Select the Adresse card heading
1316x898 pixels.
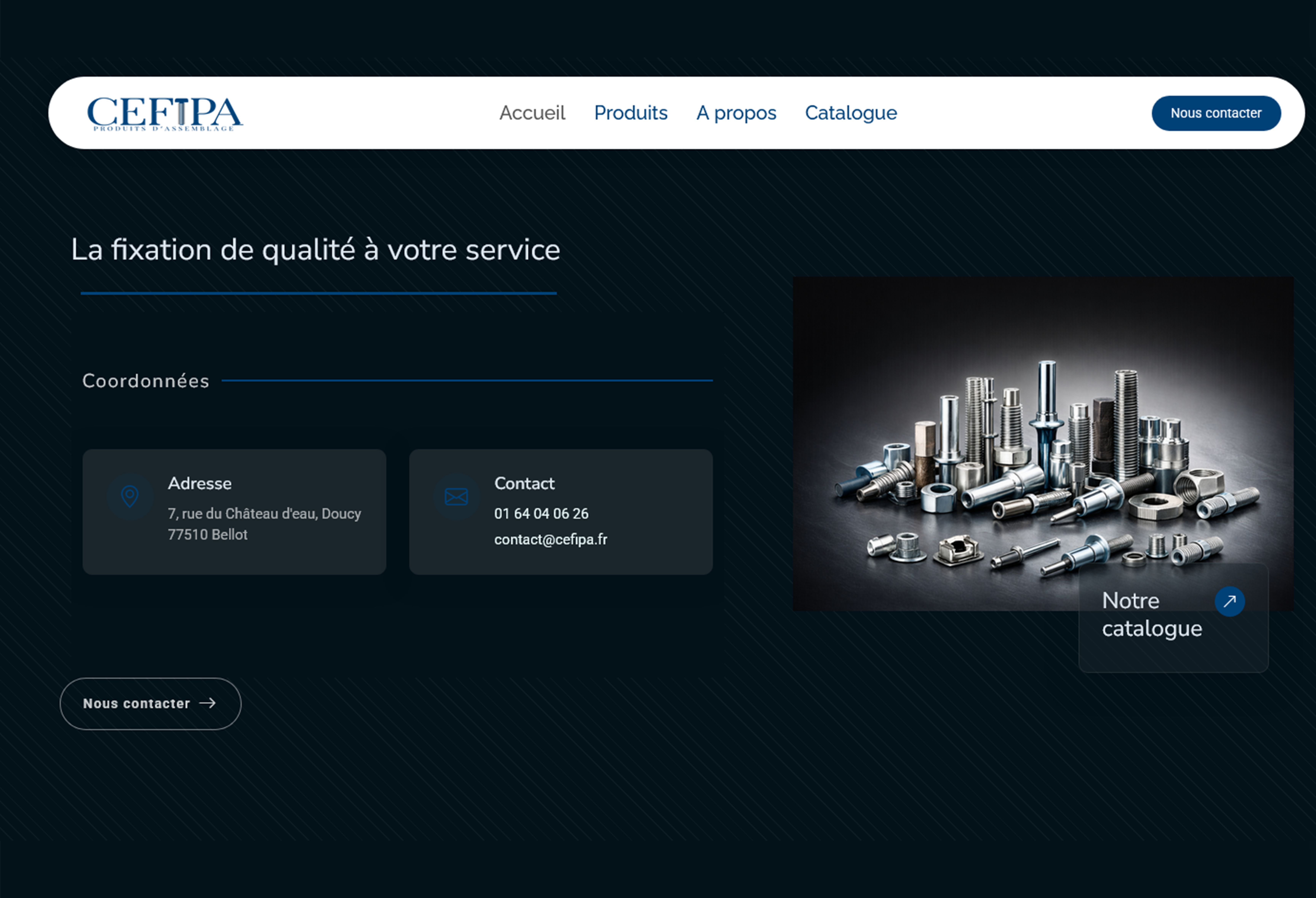point(199,483)
